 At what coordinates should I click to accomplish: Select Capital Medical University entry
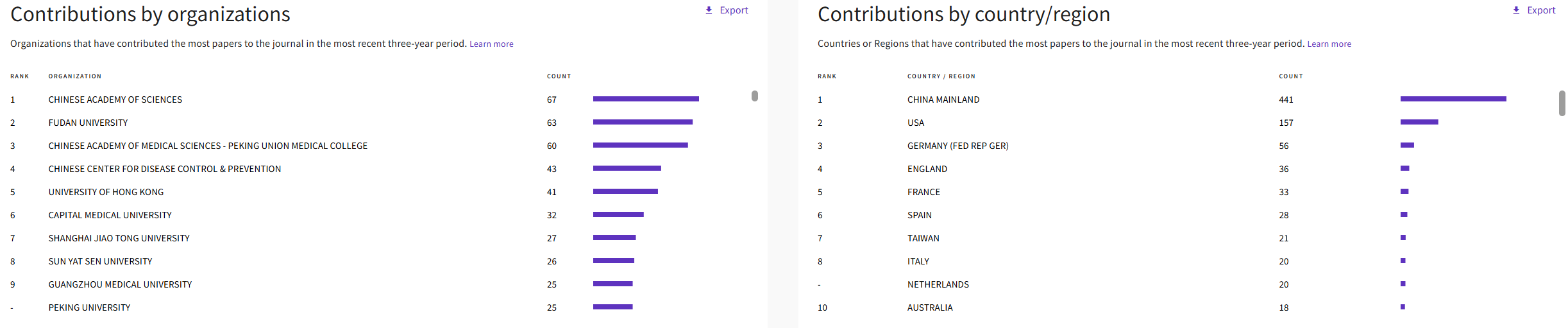[x=110, y=215]
